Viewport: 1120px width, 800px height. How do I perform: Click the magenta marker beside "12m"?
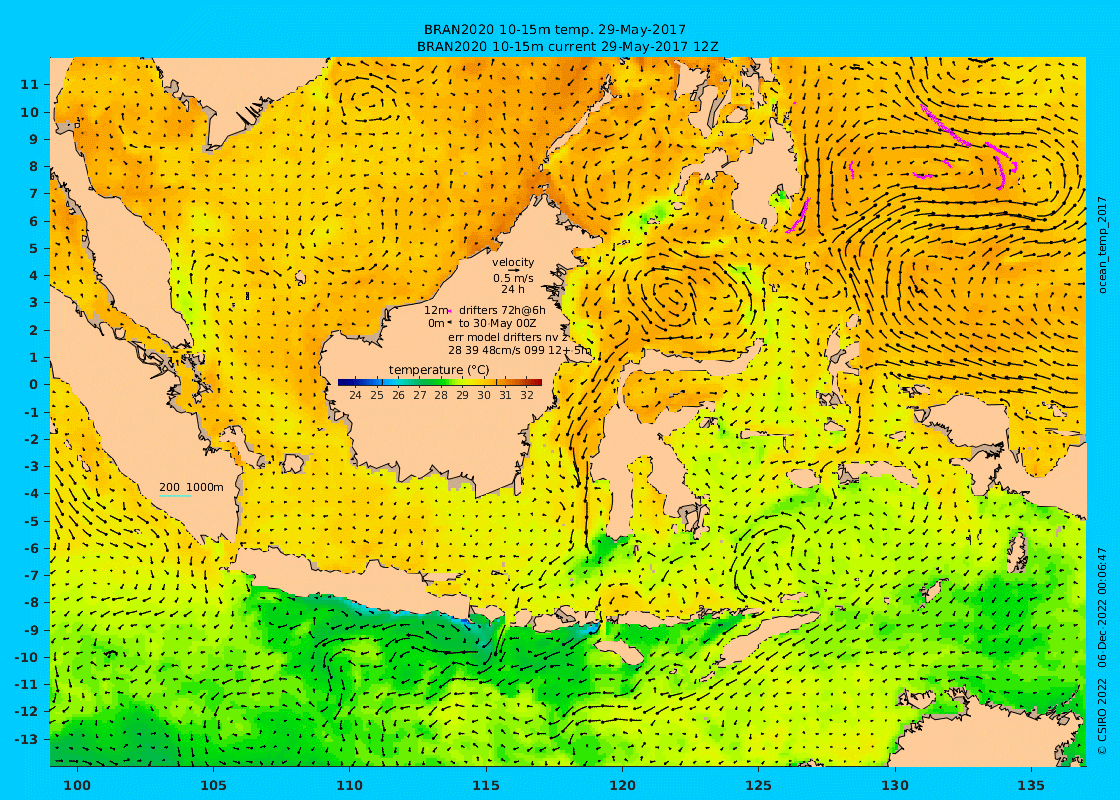click(451, 311)
